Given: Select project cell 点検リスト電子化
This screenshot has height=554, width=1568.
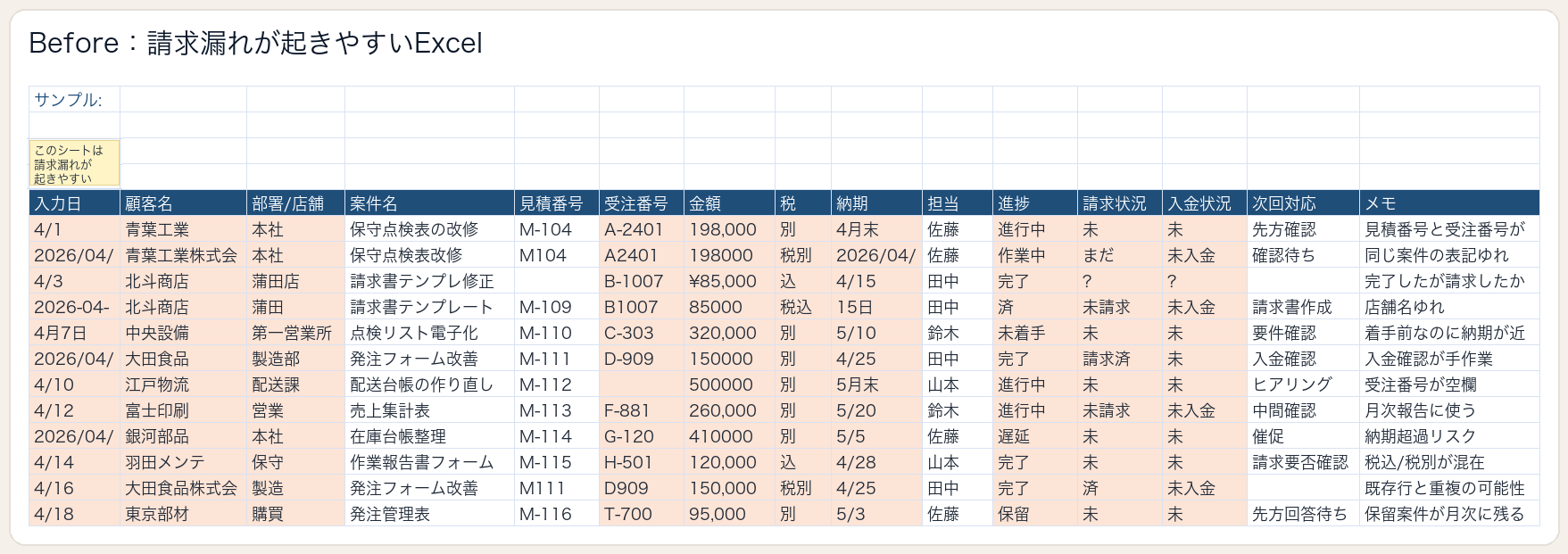Looking at the screenshot, I should pos(429,333).
